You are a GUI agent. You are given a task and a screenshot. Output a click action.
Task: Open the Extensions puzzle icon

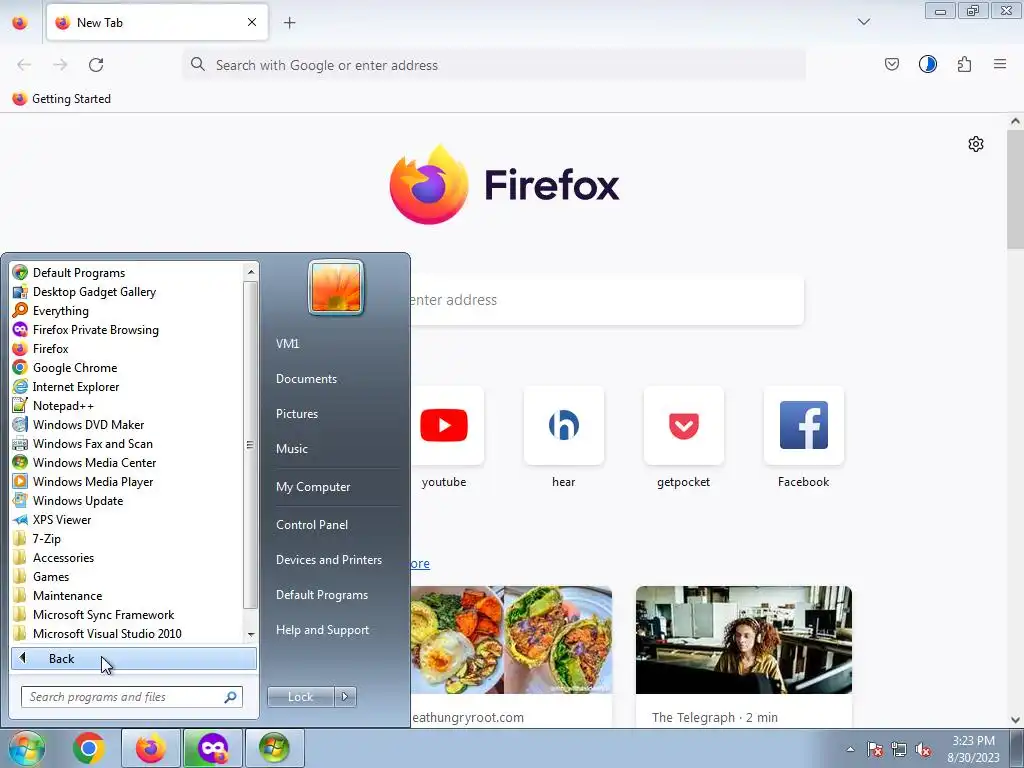point(964,64)
